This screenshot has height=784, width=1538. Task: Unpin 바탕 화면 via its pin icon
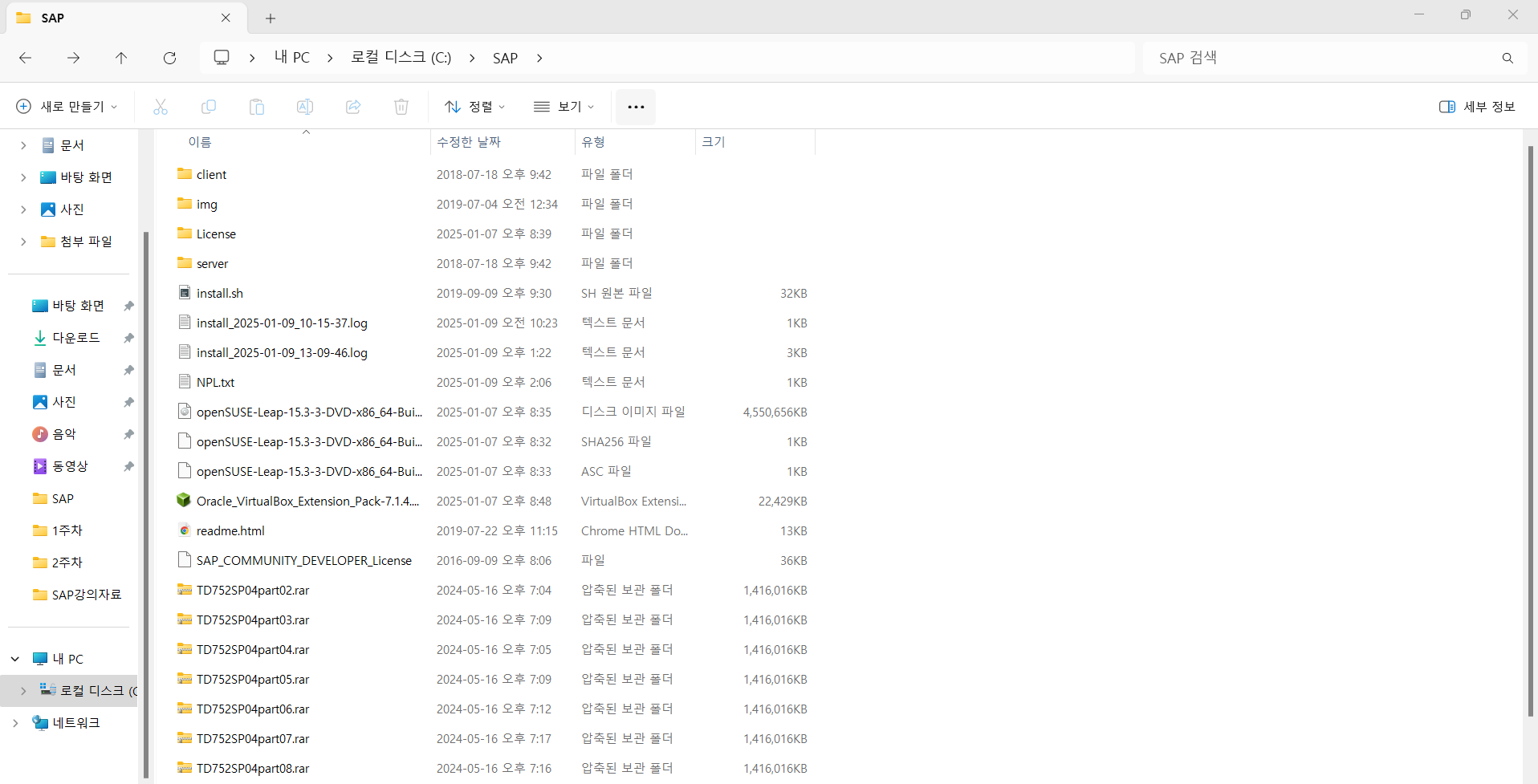point(128,306)
